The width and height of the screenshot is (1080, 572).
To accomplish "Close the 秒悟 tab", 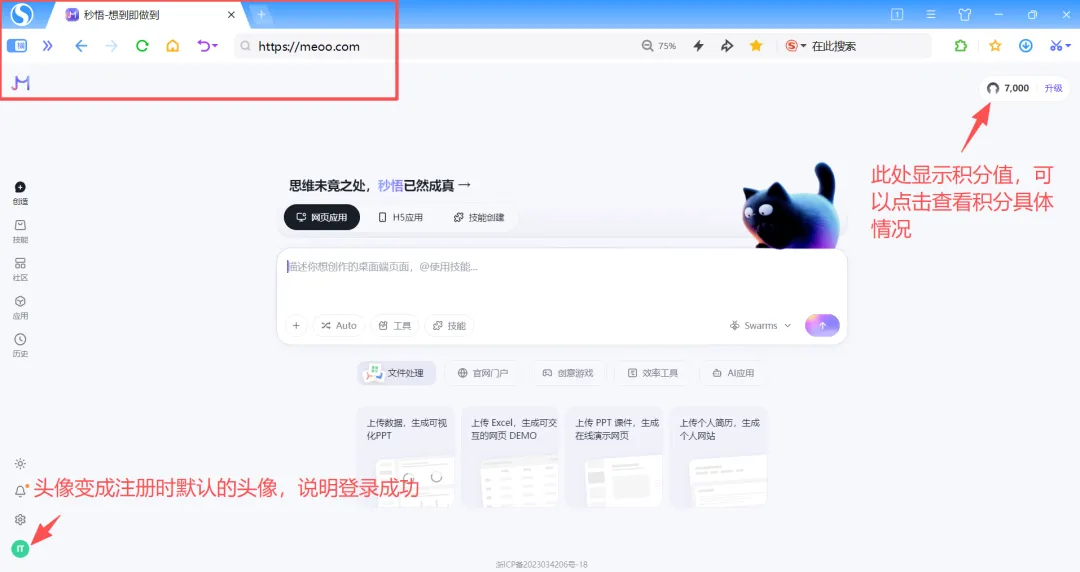I will tap(231, 14).
